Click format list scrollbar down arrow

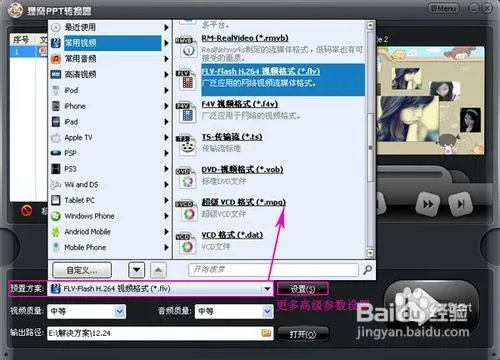coord(370,253)
